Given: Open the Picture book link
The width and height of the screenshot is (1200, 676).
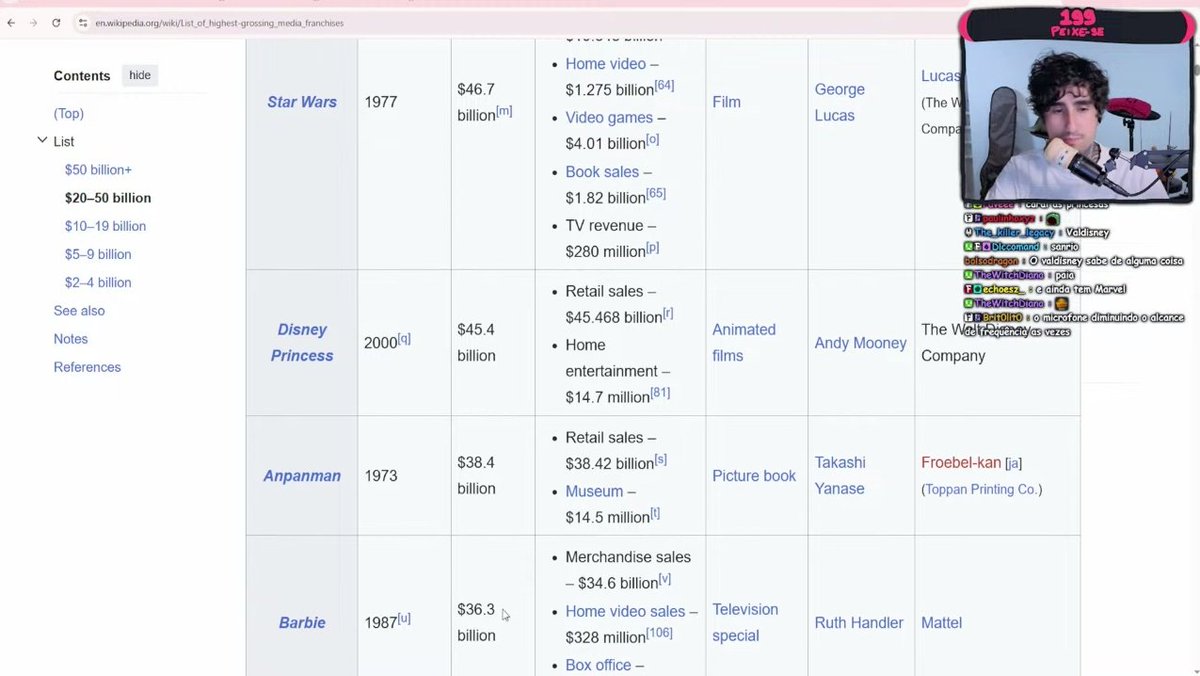Looking at the screenshot, I should point(754,476).
